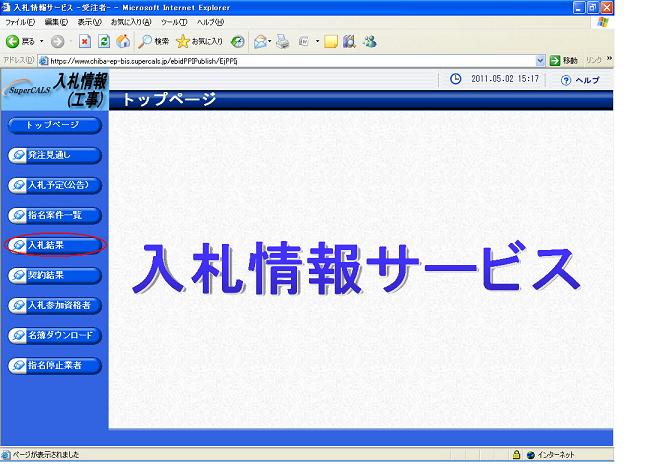
Task: Open the Search (検索) magnifier tool
Action: tap(153, 41)
